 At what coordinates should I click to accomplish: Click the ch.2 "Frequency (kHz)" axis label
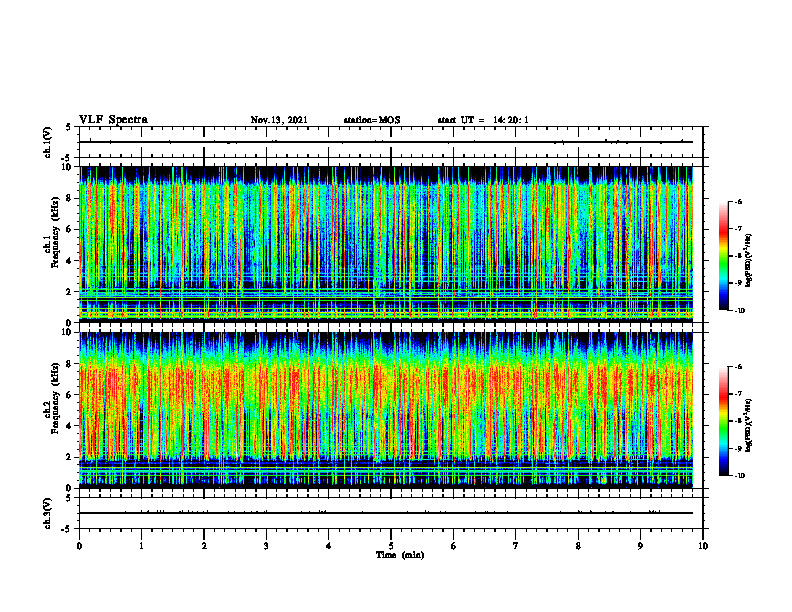(x=54, y=396)
